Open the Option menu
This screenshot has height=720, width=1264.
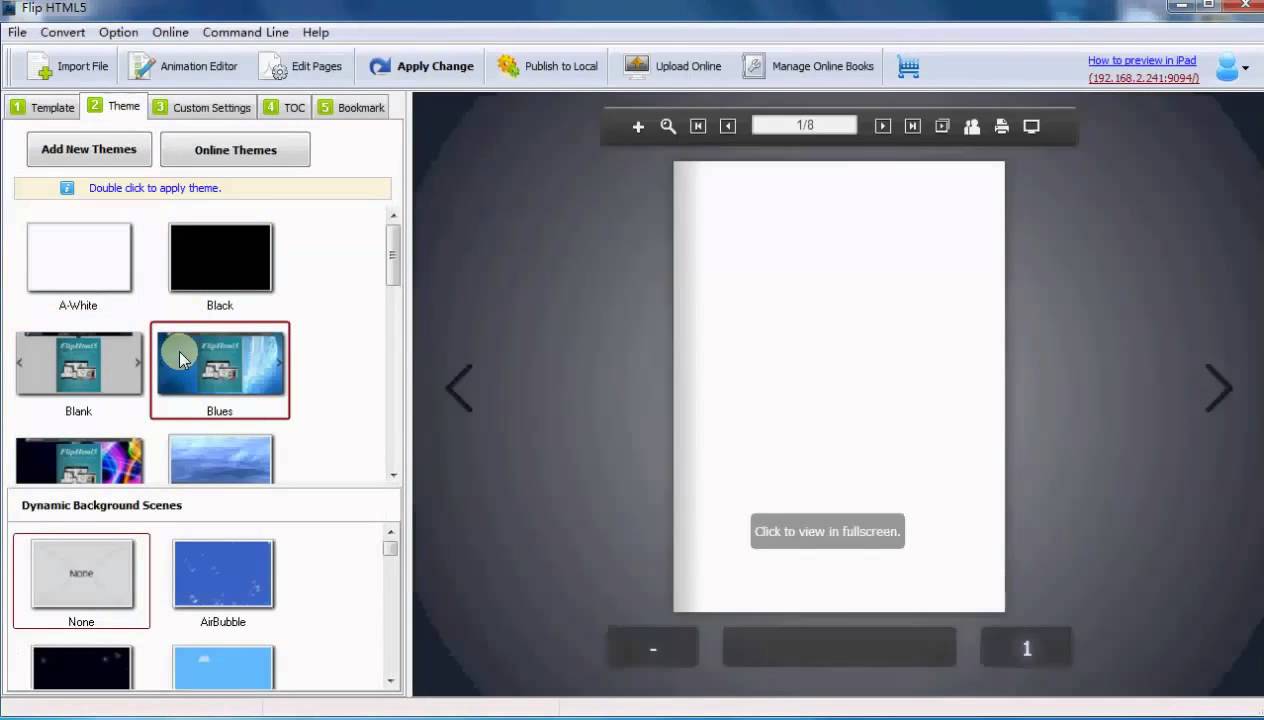point(118,32)
